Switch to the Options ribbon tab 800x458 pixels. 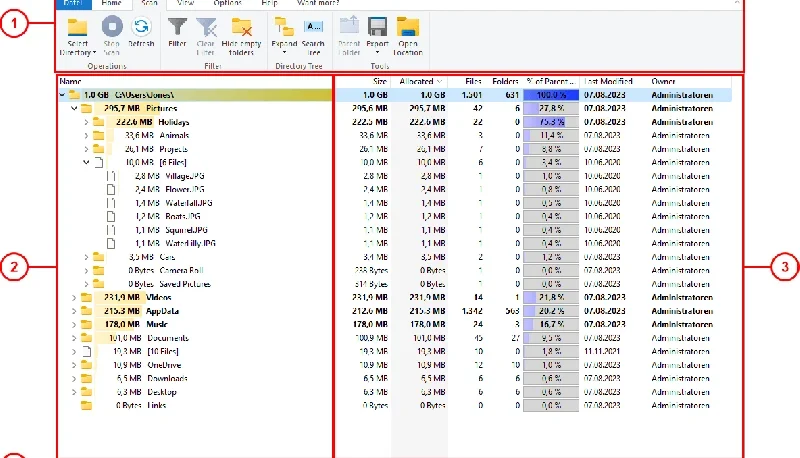click(228, 3)
